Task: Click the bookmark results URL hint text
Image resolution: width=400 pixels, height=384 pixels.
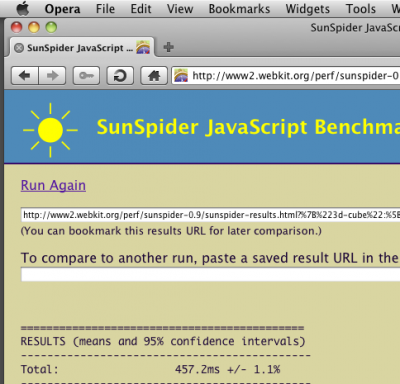Action: pos(171,231)
